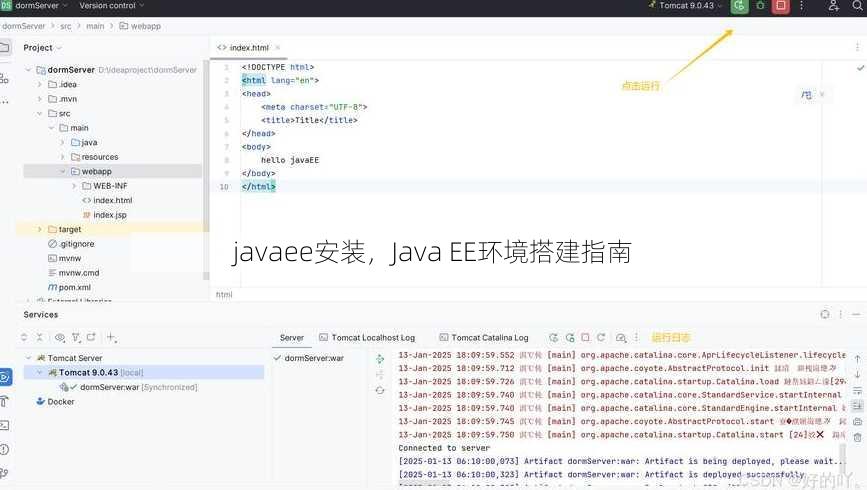Open the three-dot menu next to the red Stop button

(x=802, y=6)
